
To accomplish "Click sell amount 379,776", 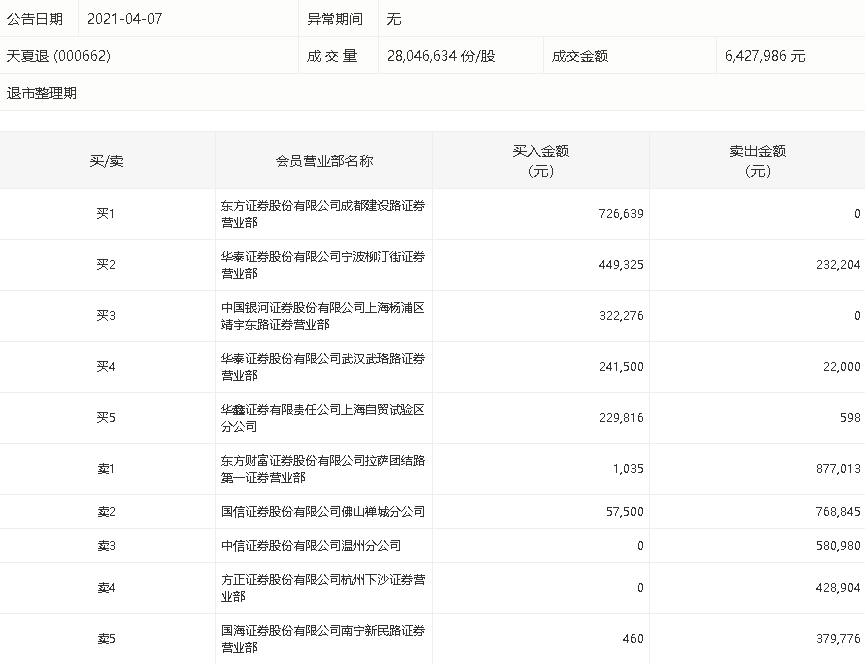I will point(838,639).
